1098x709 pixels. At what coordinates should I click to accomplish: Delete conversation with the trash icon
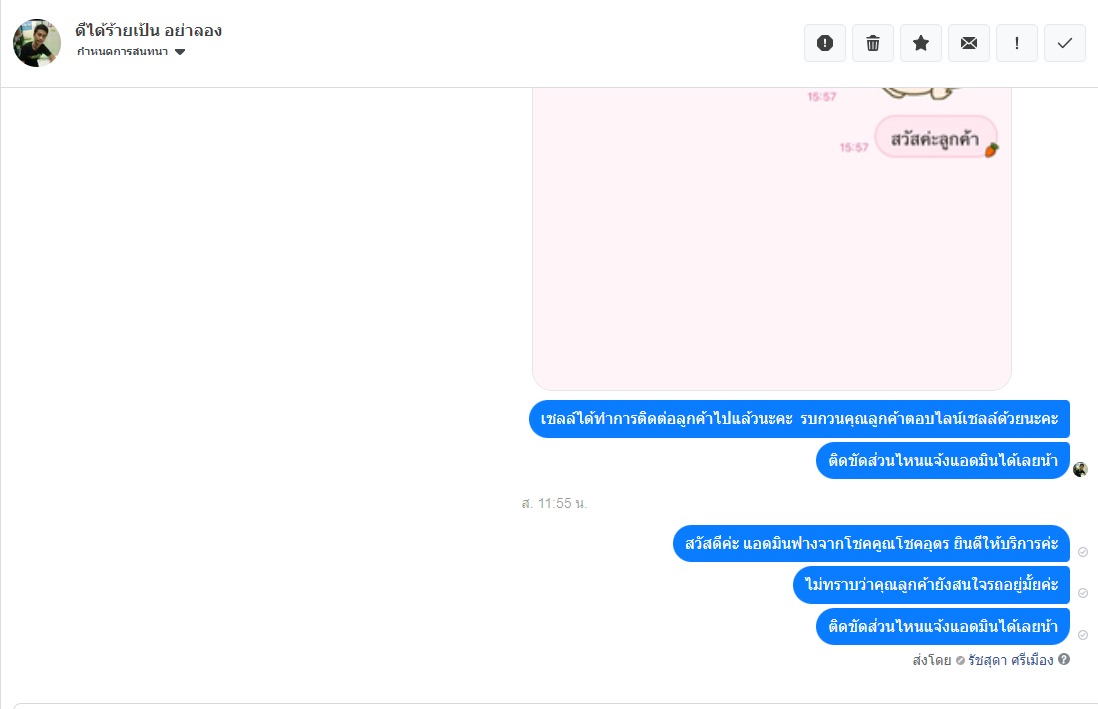873,43
